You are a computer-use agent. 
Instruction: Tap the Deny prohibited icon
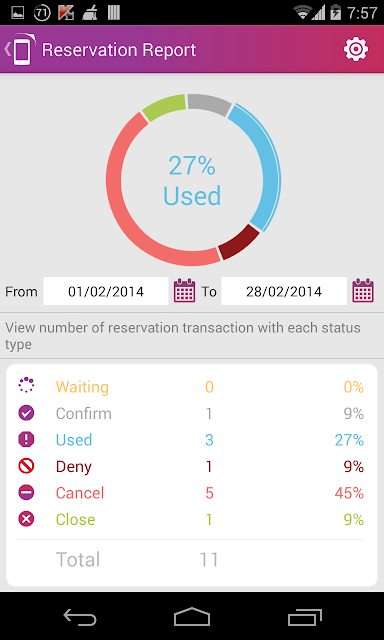click(26, 466)
